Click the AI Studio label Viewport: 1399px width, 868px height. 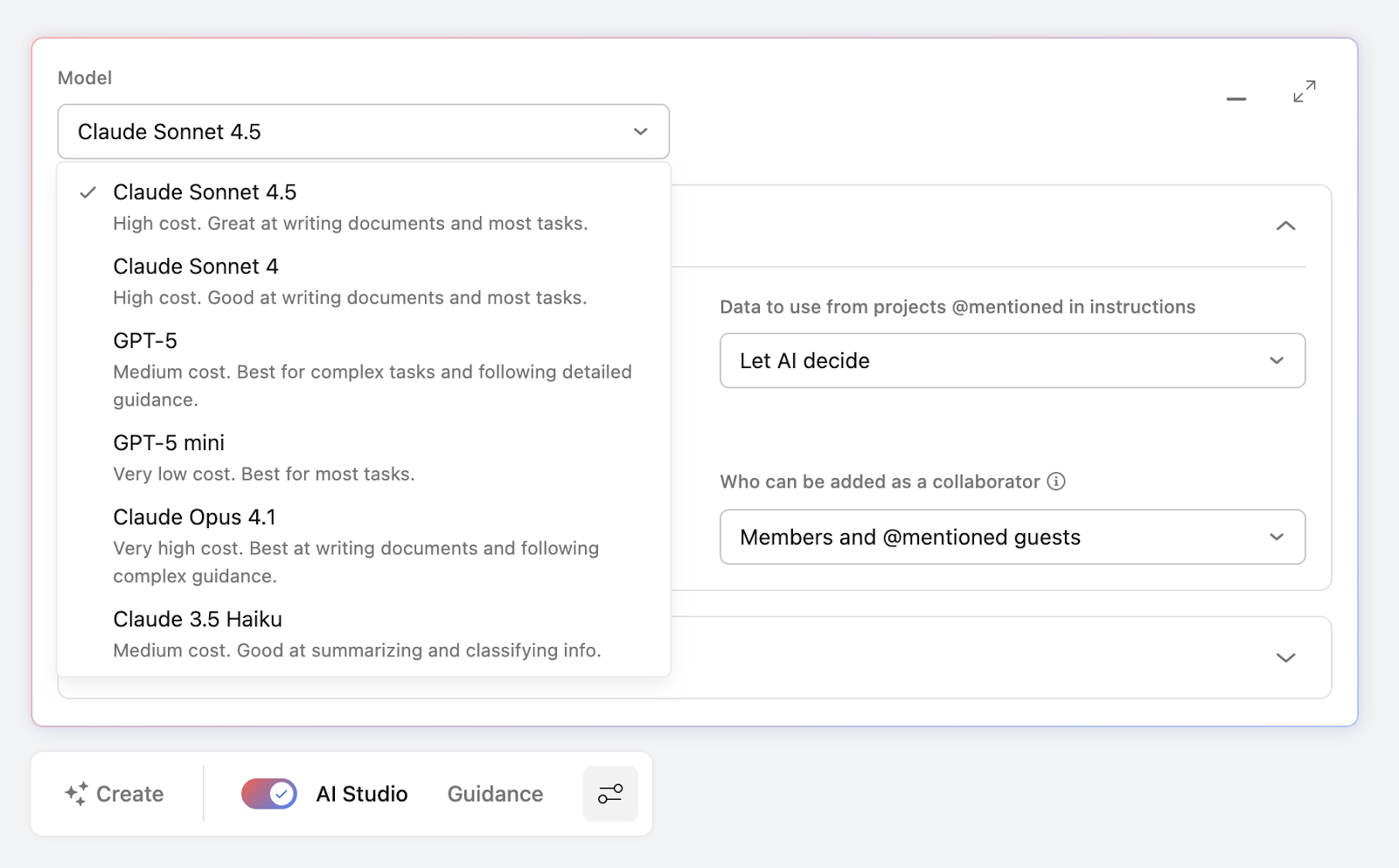pos(362,794)
